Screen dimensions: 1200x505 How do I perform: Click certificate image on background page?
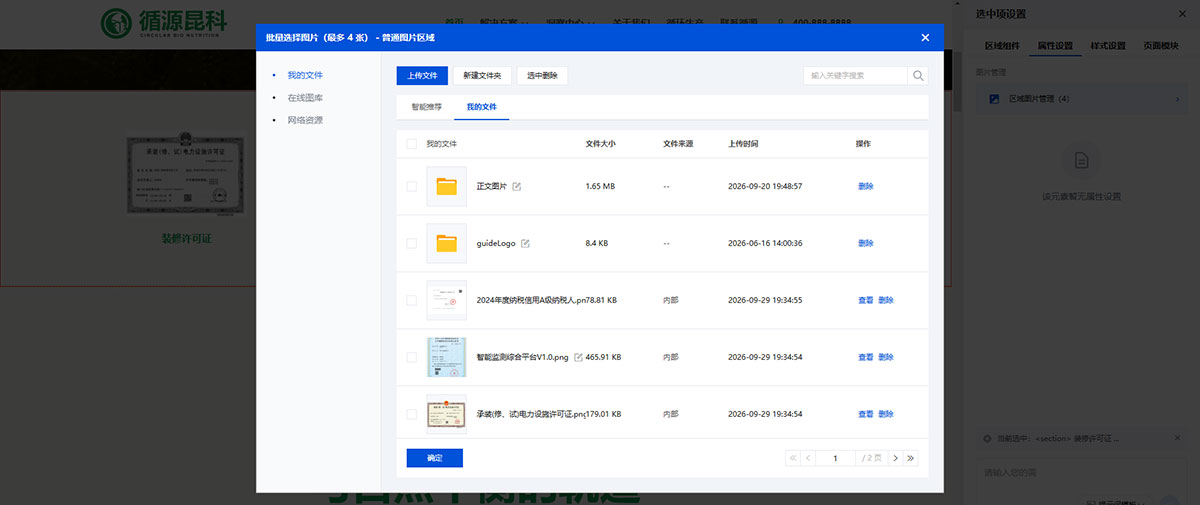(187, 174)
